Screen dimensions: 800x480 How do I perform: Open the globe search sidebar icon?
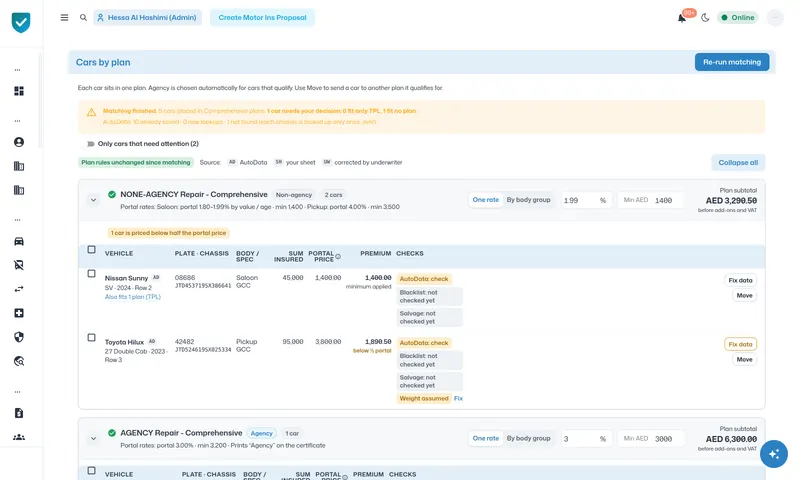tap(19, 361)
